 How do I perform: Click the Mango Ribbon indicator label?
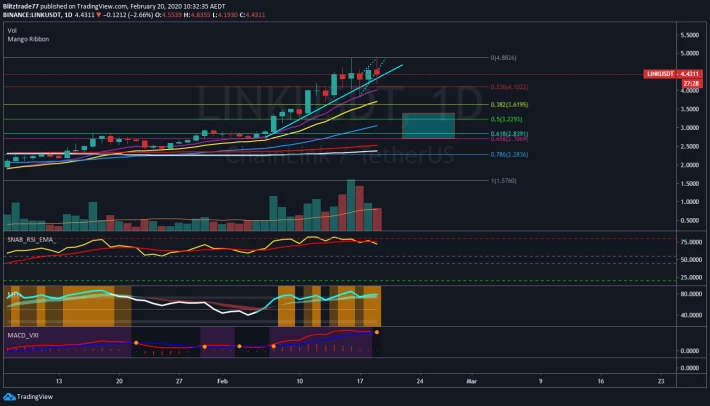coord(28,39)
